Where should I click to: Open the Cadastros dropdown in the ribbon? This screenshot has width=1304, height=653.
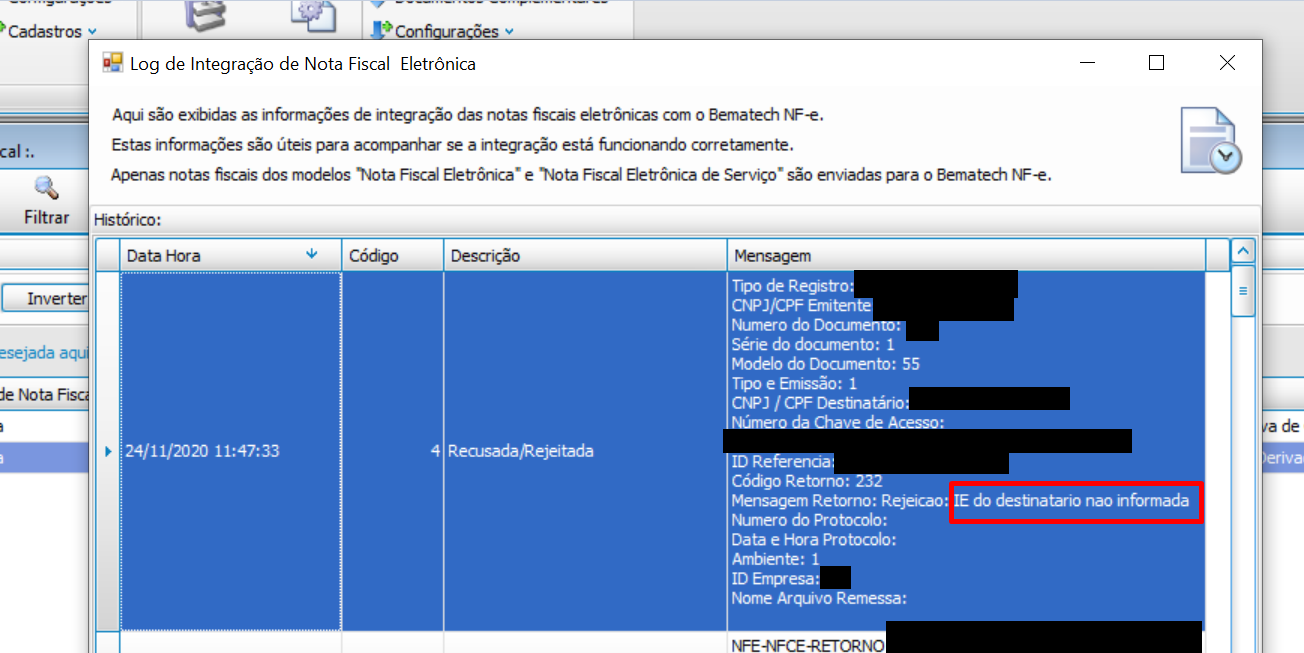(x=53, y=32)
